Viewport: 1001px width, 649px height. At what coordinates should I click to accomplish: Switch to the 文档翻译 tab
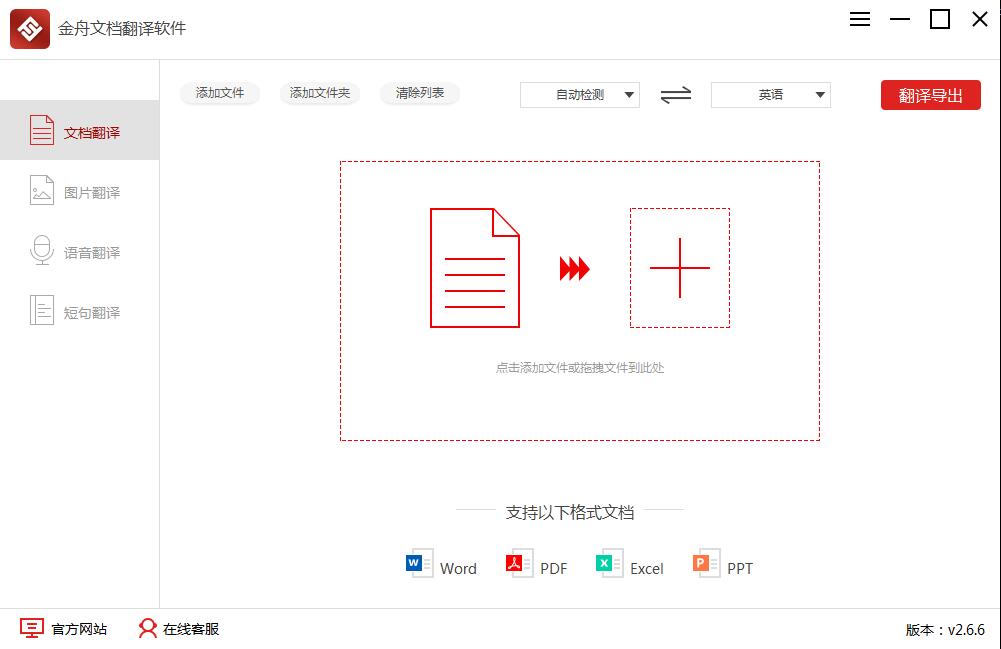[80, 129]
